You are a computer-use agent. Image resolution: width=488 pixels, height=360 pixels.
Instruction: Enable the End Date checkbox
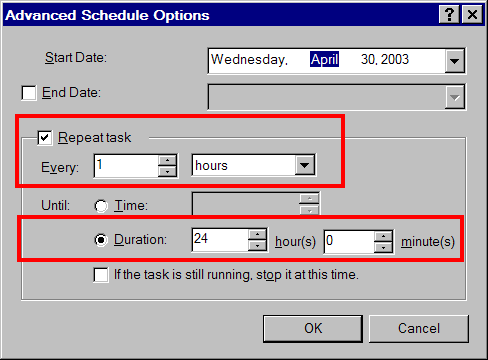[x=29, y=93]
